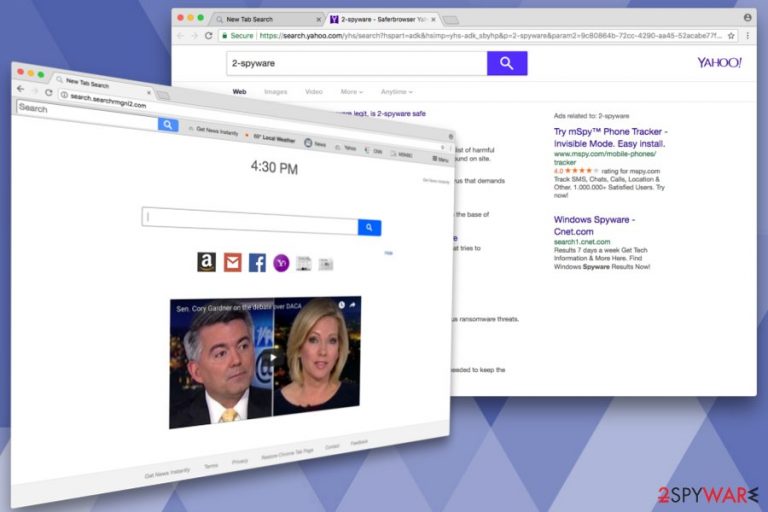768x512 pixels.
Task: Bookmark the Yahoo page with the star icon
Action: 731,36
